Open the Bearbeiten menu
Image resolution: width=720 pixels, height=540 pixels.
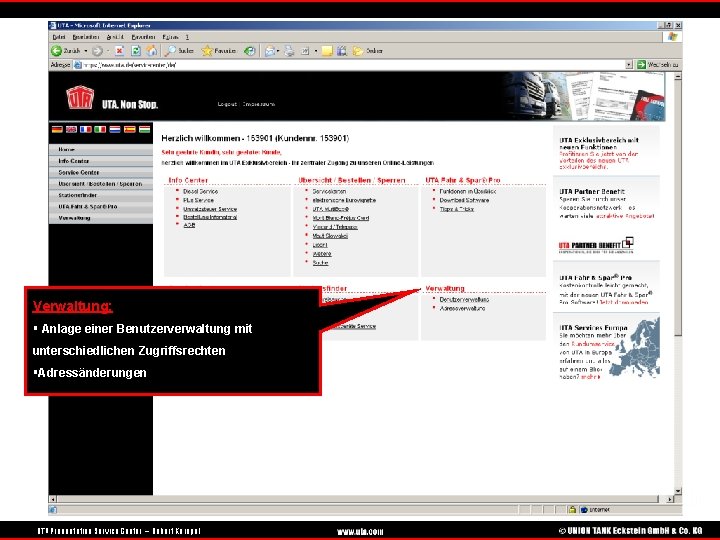click(x=85, y=37)
